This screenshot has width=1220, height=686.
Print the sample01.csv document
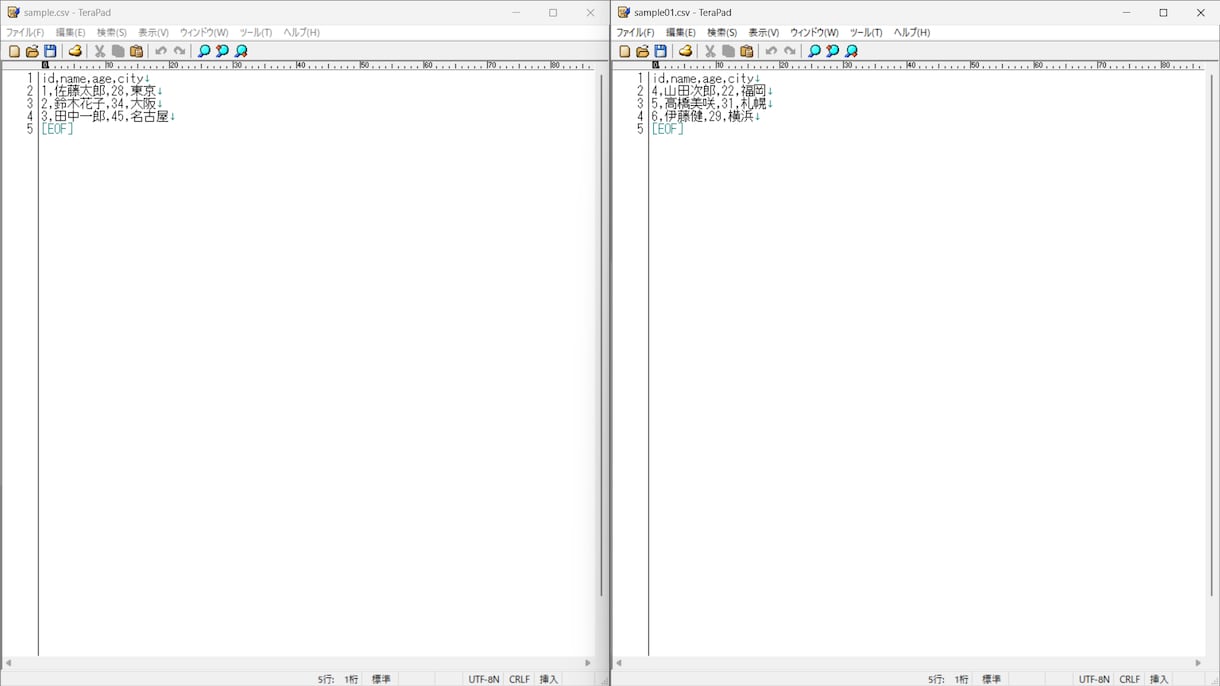pyautogui.click(x=685, y=51)
